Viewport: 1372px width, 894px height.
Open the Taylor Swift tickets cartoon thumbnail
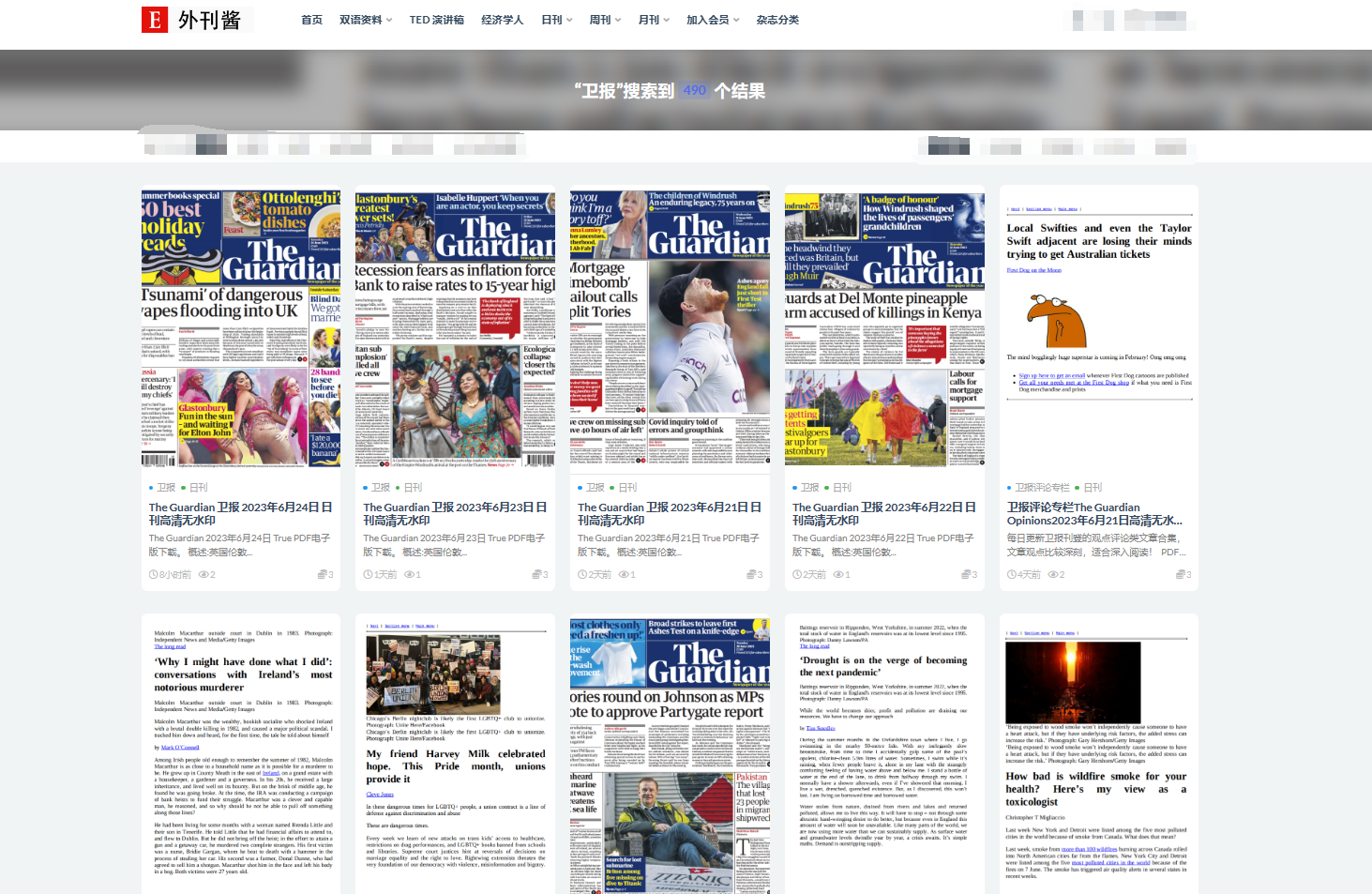coord(1099,329)
